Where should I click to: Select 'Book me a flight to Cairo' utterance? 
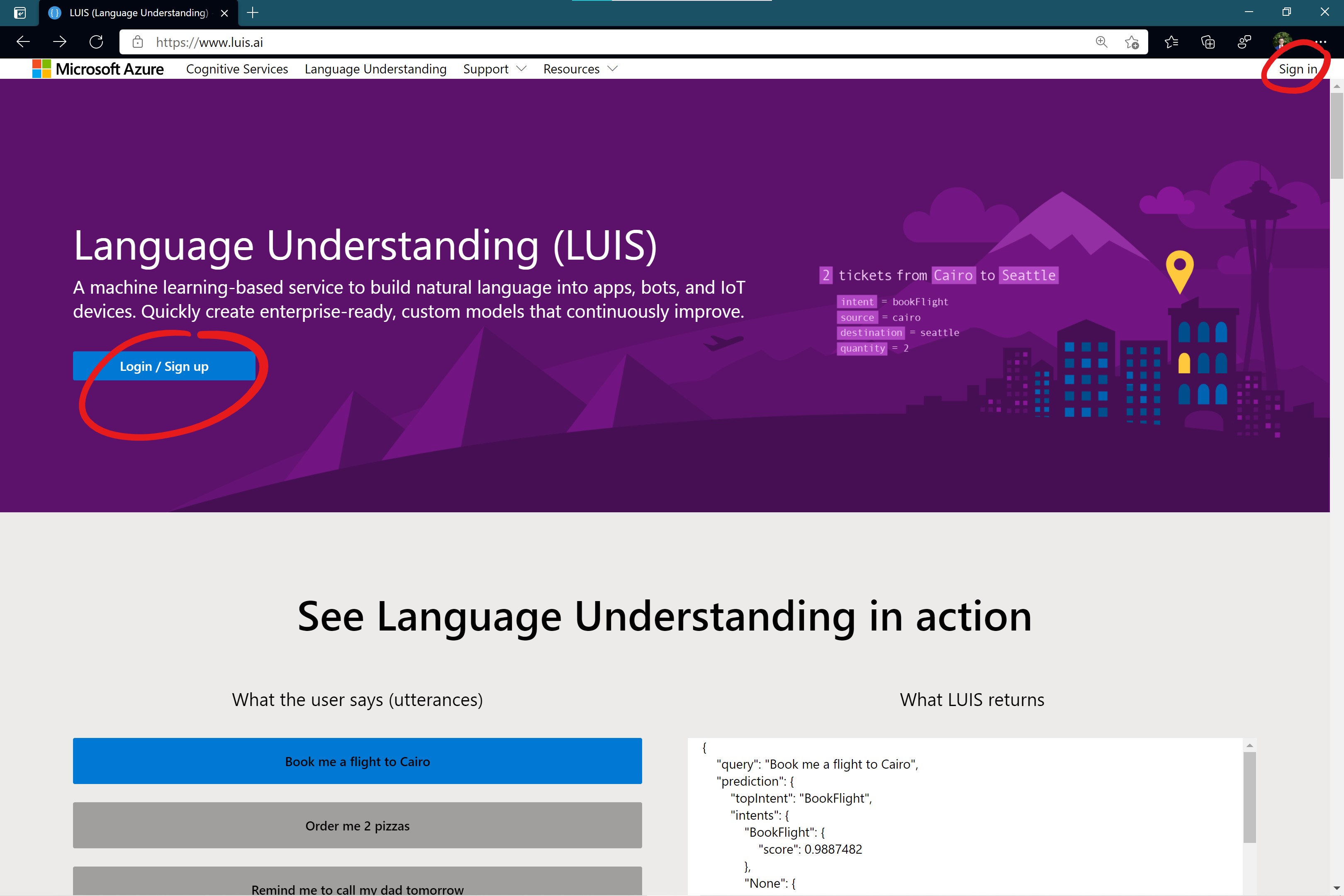tap(357, 761)
